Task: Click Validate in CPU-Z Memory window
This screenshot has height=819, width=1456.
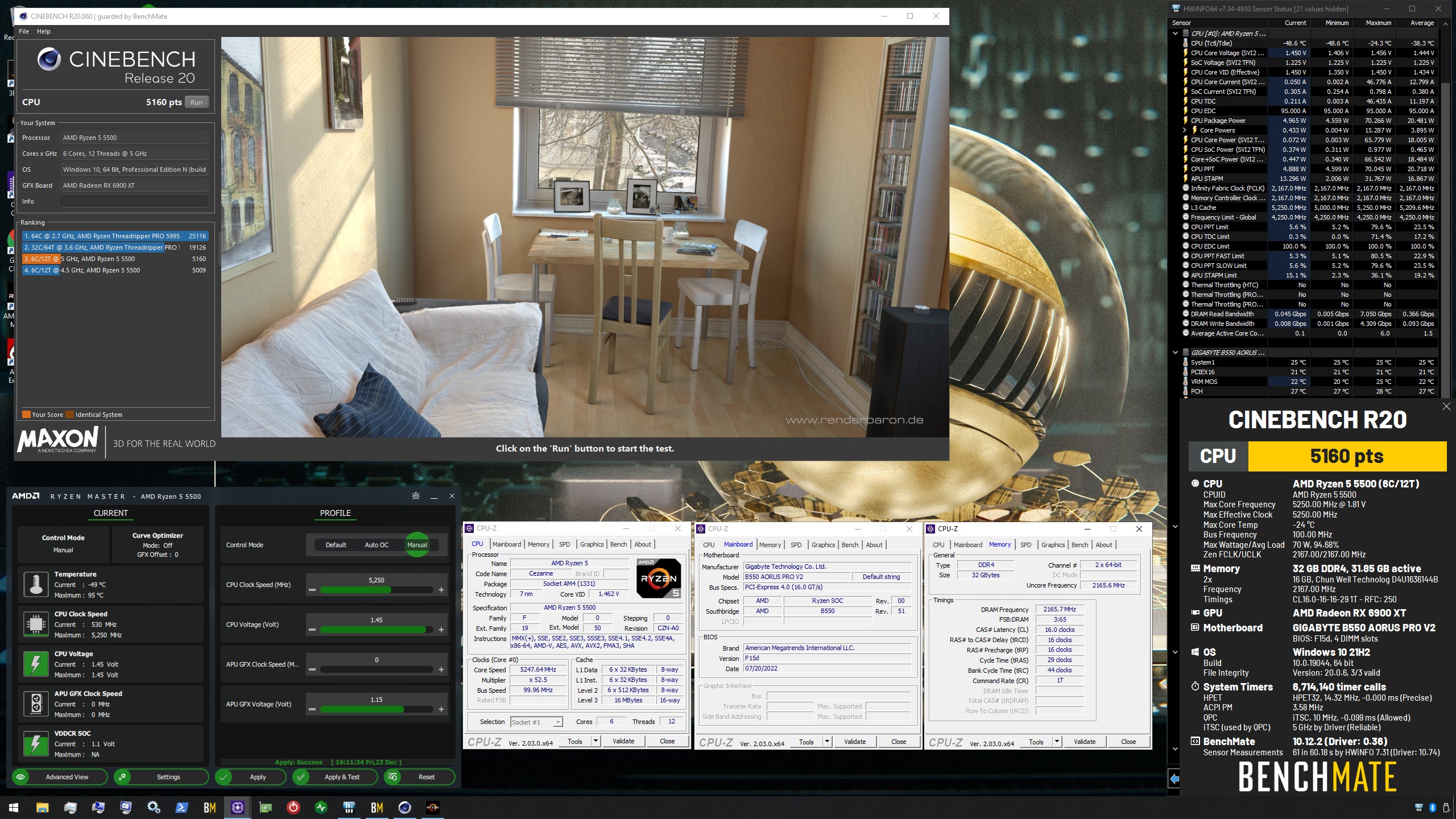Action: tap(1084, 742)
